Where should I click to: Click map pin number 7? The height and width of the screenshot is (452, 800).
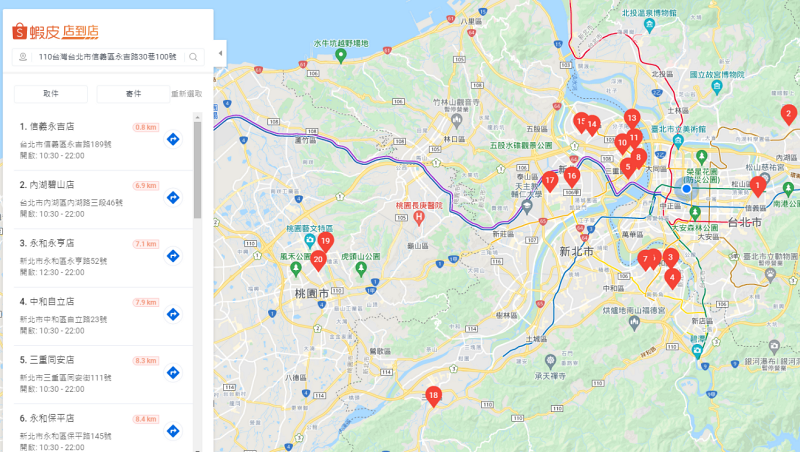[645, 260]
